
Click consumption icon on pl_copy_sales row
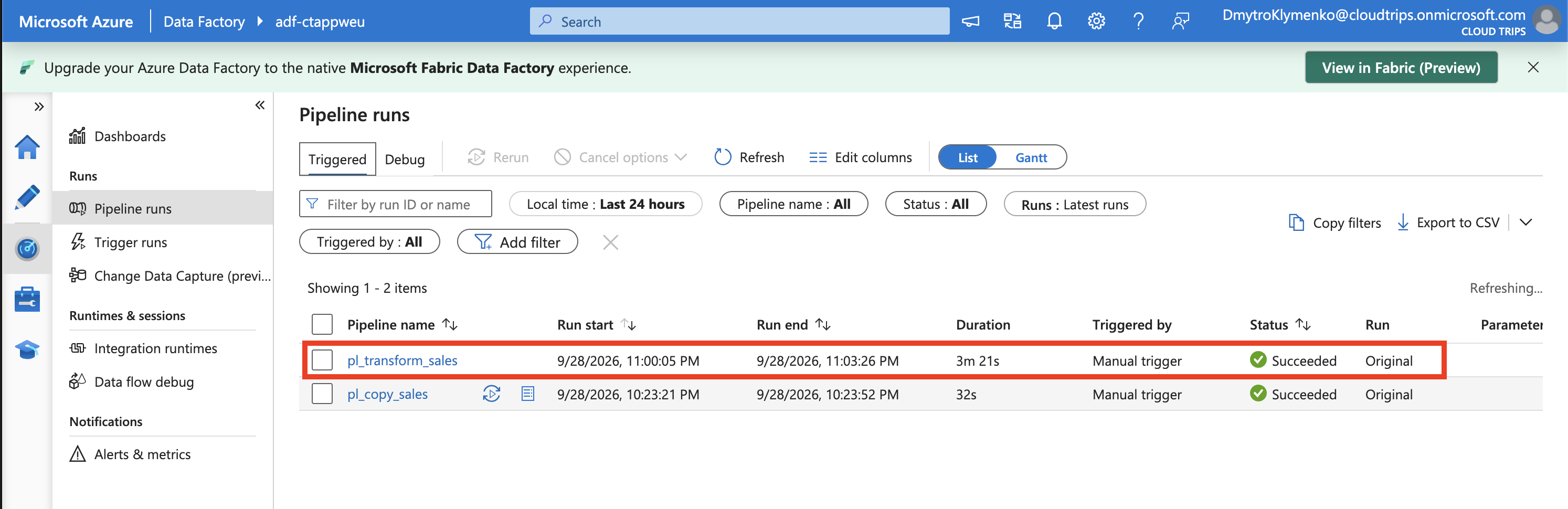pyautogui.click(x=527, y=394)
